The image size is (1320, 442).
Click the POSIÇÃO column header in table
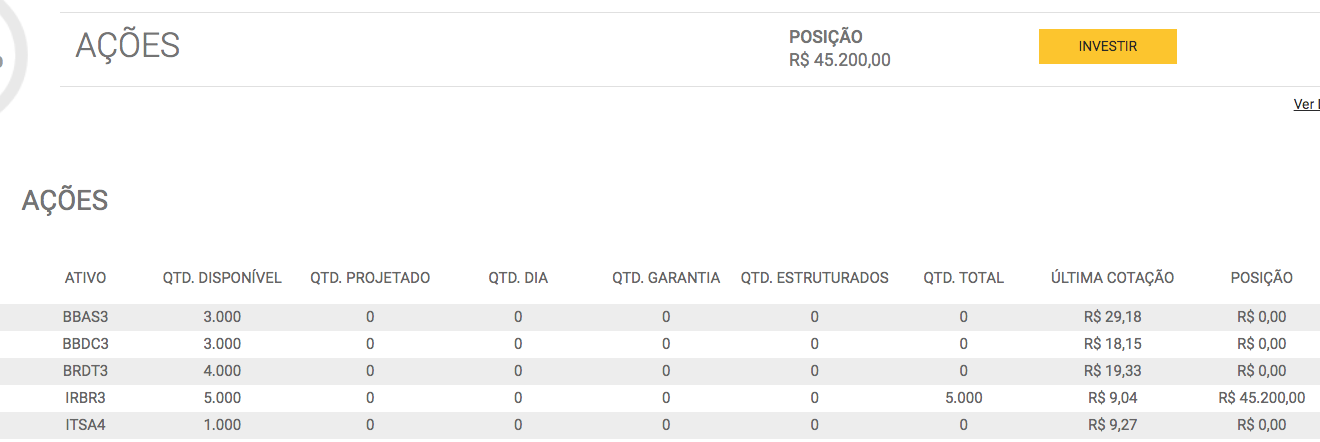click(1261, 278)
